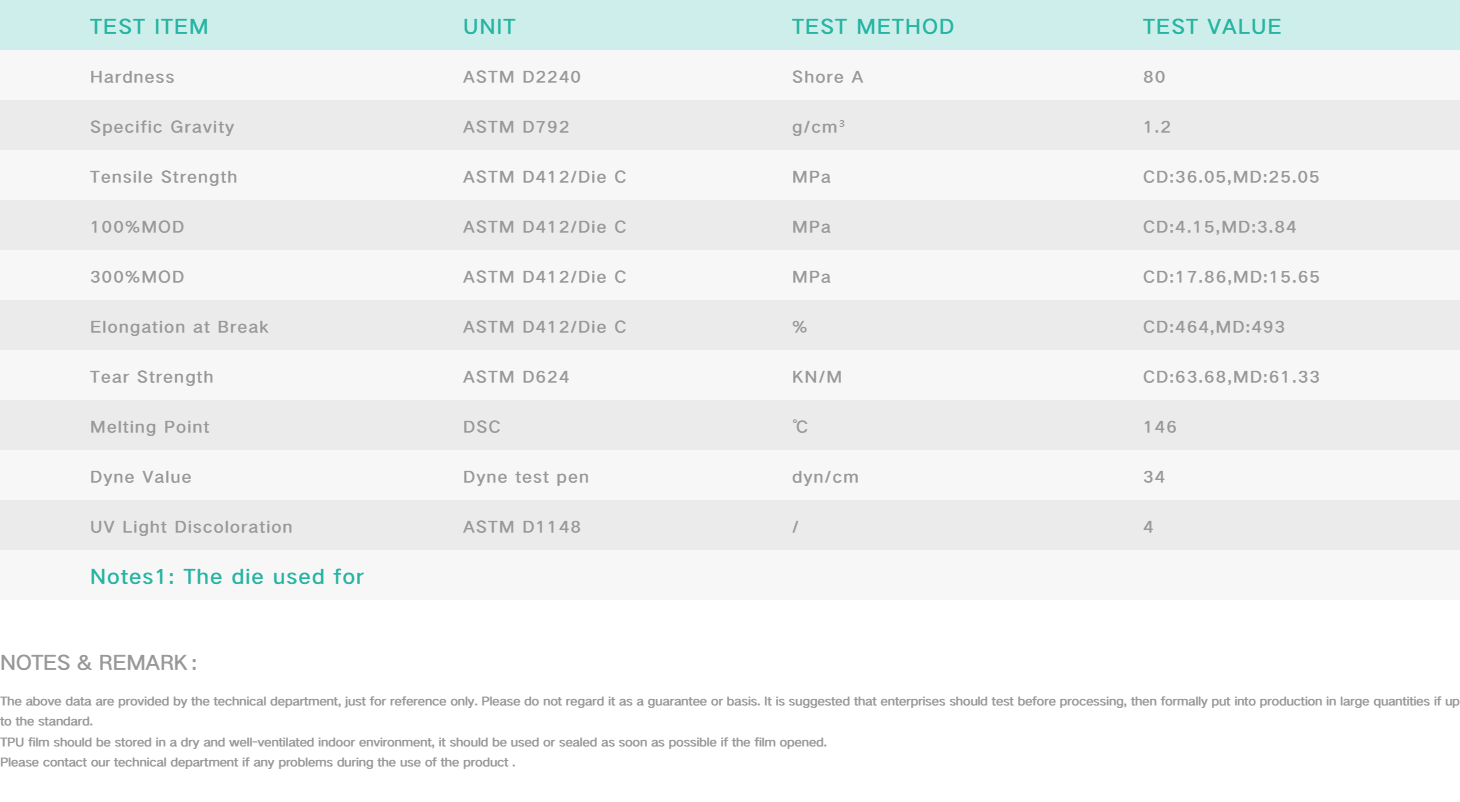The height and width of the screenshot is (802, 1460).
Task: Click the Tensile Strength row label
Action: pyautogui.click(x=164, y=177)
